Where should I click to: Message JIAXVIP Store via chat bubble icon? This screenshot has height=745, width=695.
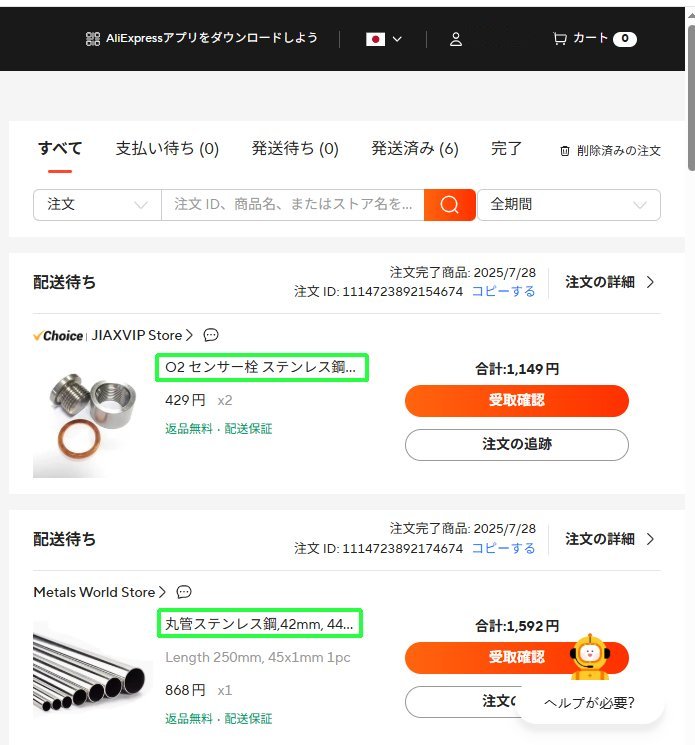[x=211, y=335]
